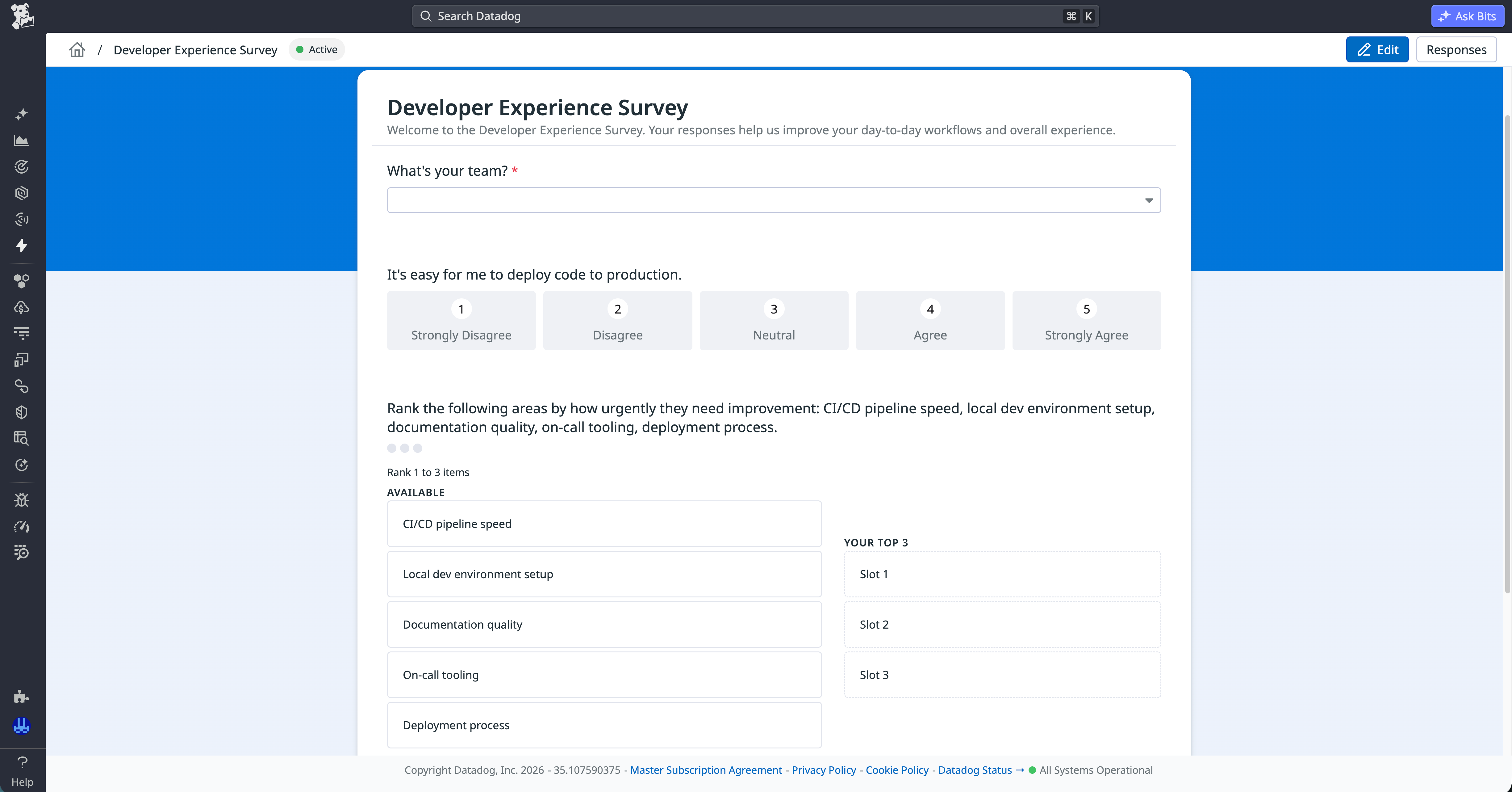This screenshot has height=792, width=1512.
Task: Click the Edit button
Action: coord(1377,49)
